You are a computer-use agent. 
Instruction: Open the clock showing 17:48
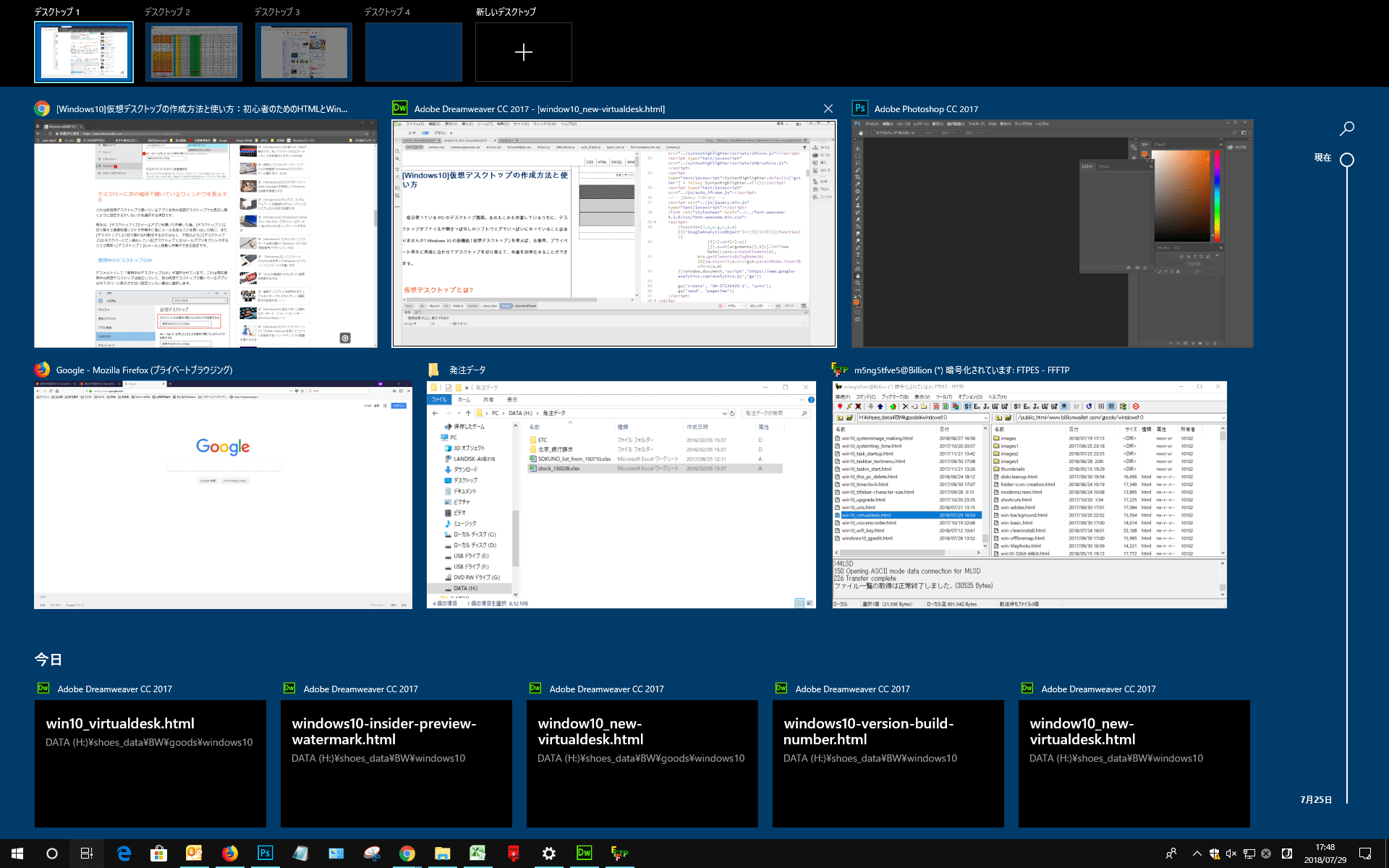click(1325, 854)
